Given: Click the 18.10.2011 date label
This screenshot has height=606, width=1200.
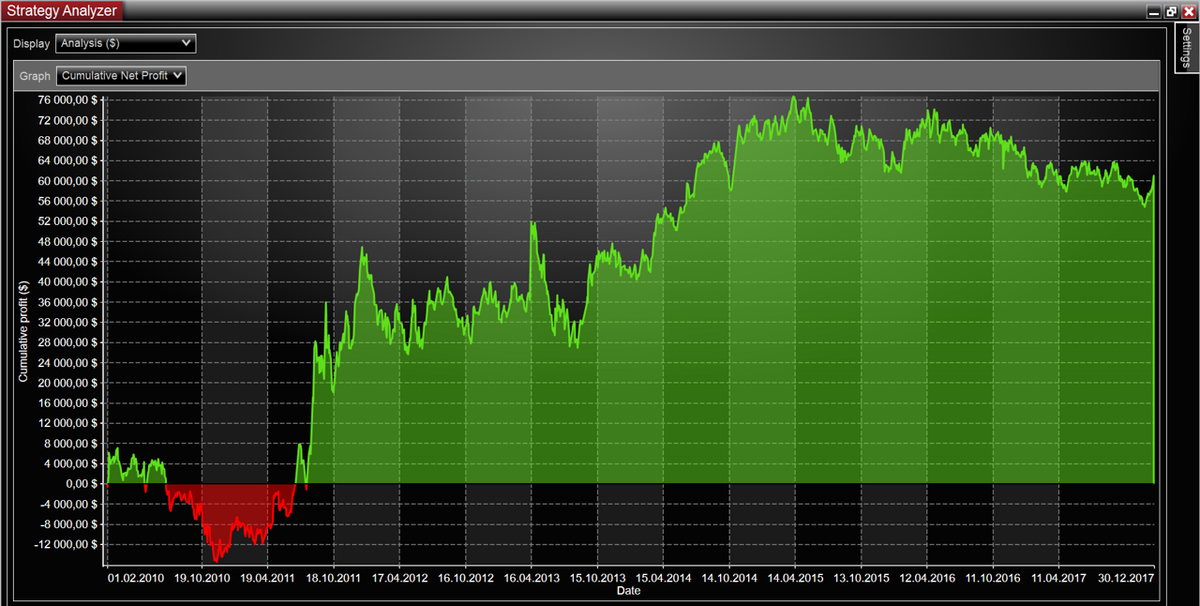Looking at the screenshot, I should pos(334,578).
